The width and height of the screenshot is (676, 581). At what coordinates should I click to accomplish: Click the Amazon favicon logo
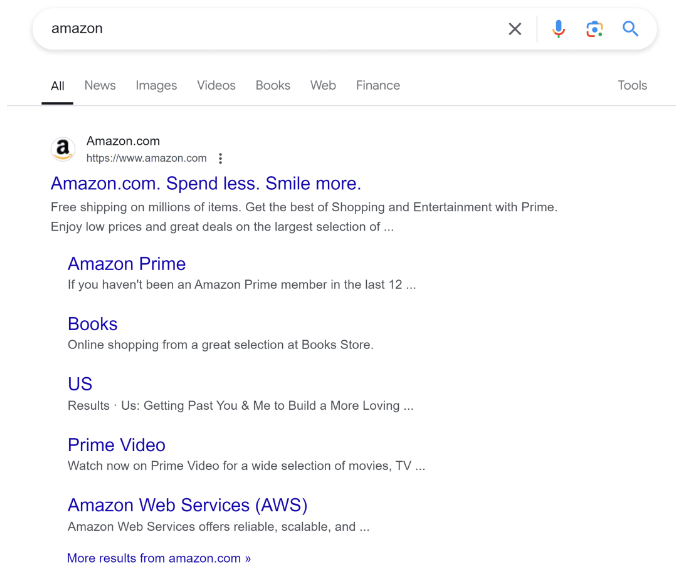pyautogui.click(x=63, y=150)
